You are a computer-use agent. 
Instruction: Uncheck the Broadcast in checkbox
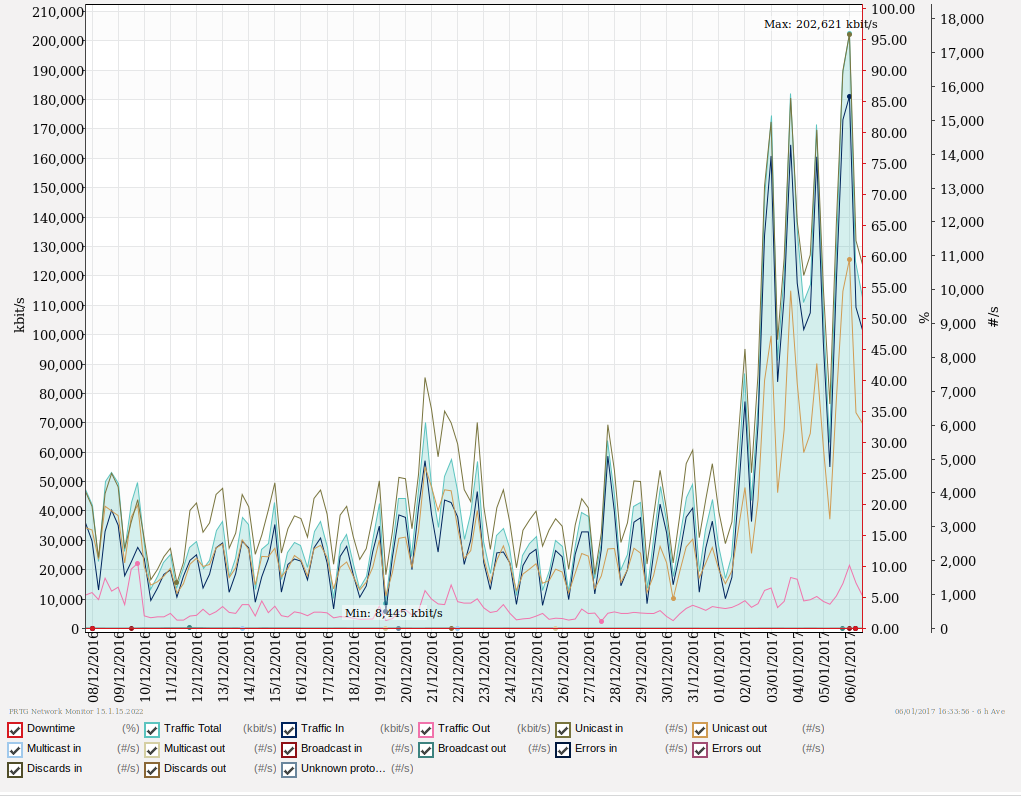pos(289,749)
